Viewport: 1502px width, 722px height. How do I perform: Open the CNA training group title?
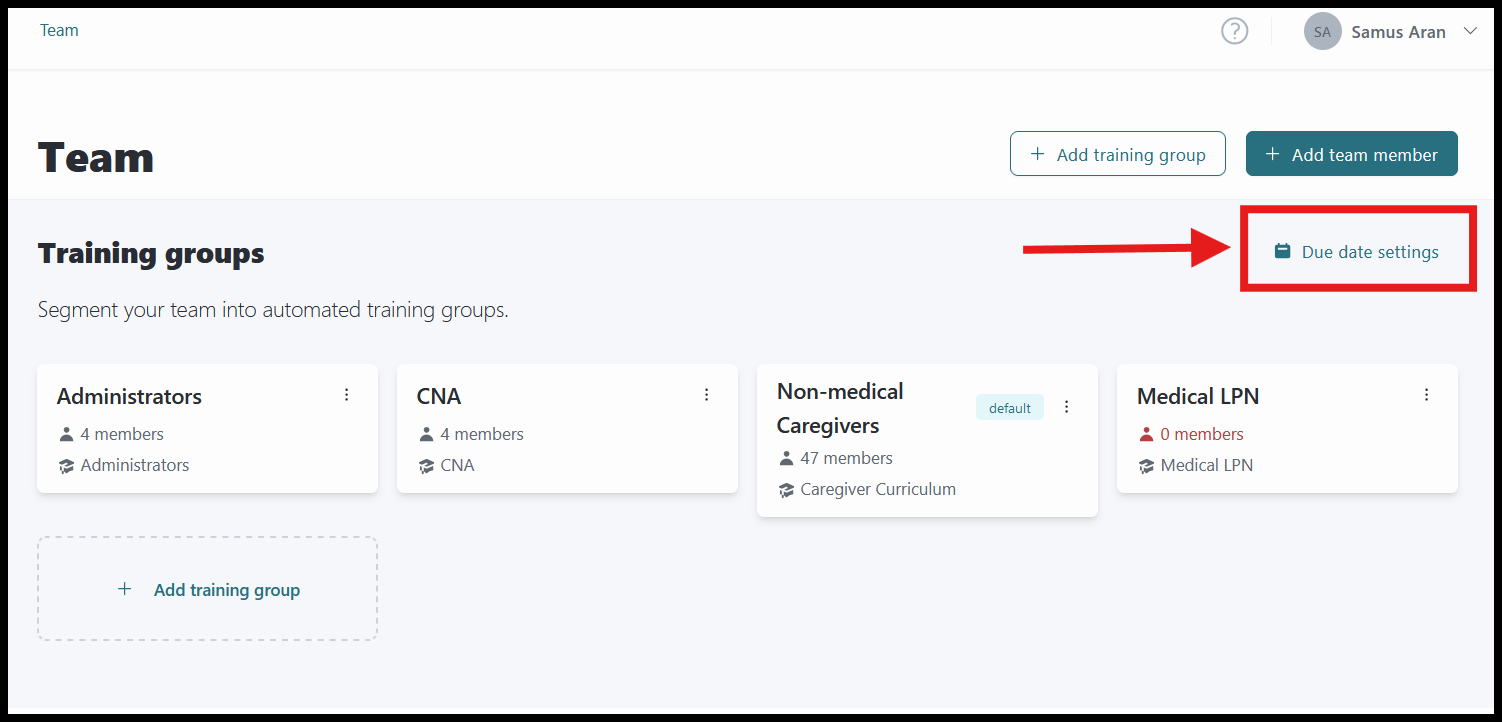tap(439, 396)
